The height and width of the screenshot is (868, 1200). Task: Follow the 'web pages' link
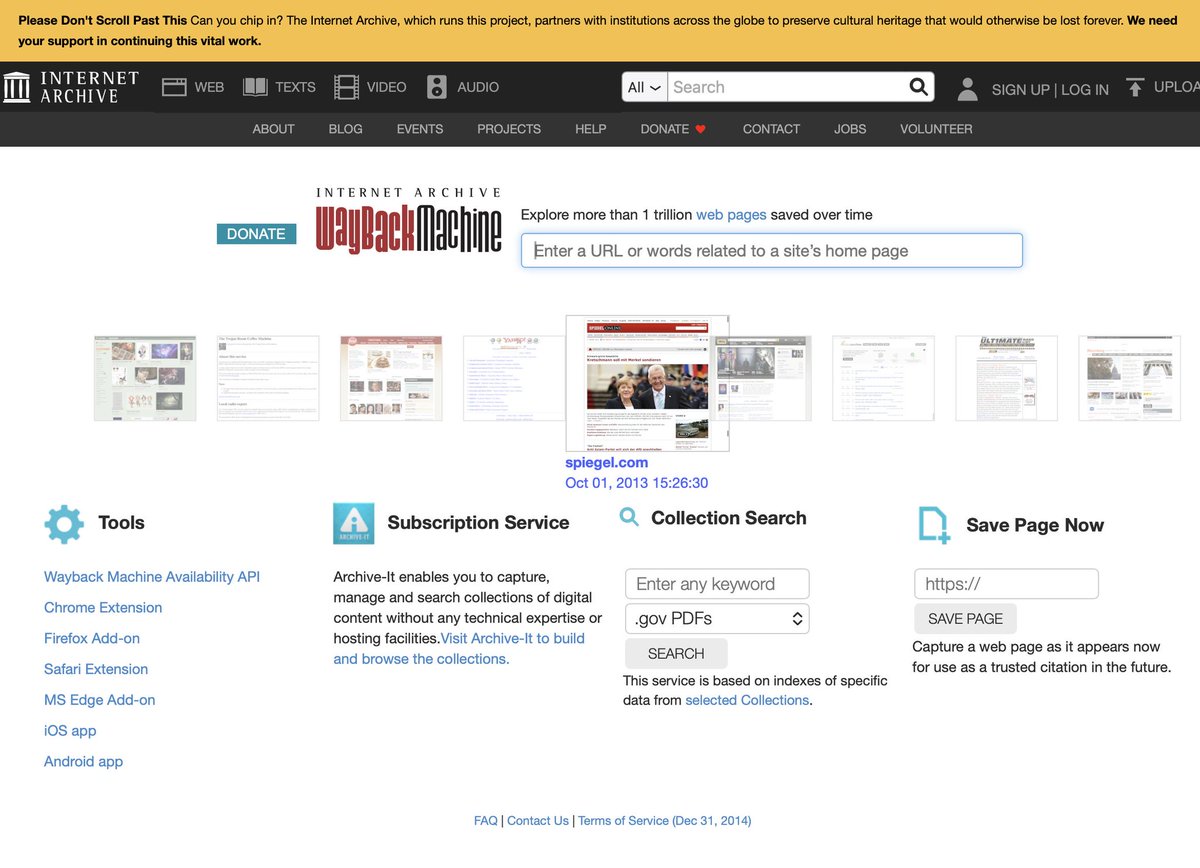pos(731,215)
